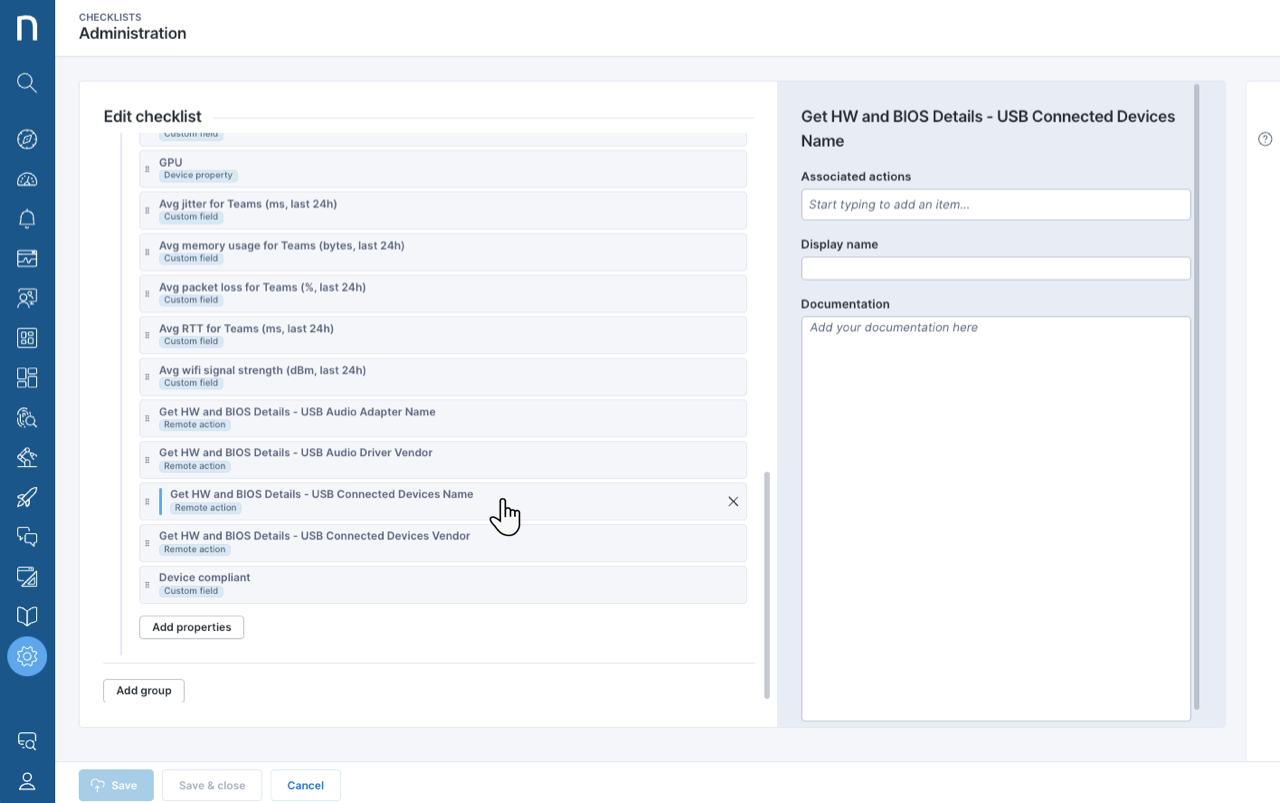Click the rocket Campaigns icon

27,497
